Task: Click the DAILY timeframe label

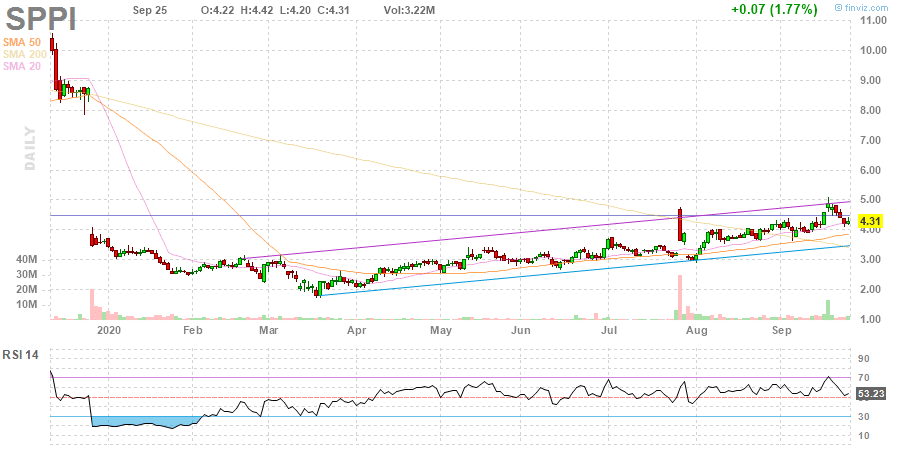Action: 30,149
